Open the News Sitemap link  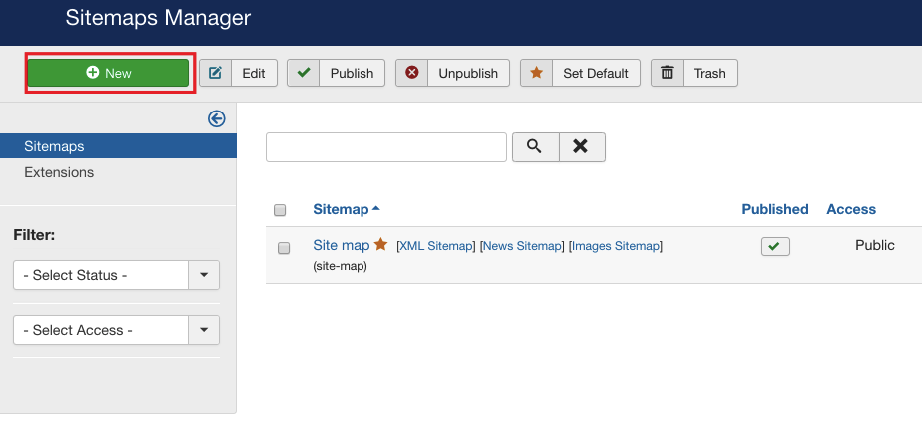pos(522,246)
